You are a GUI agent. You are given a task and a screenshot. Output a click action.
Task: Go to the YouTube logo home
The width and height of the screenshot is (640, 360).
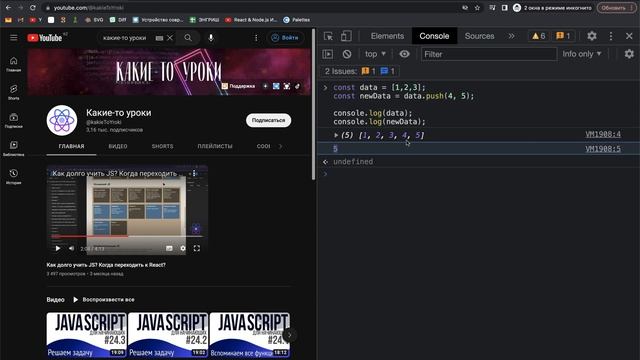(44, 38)
